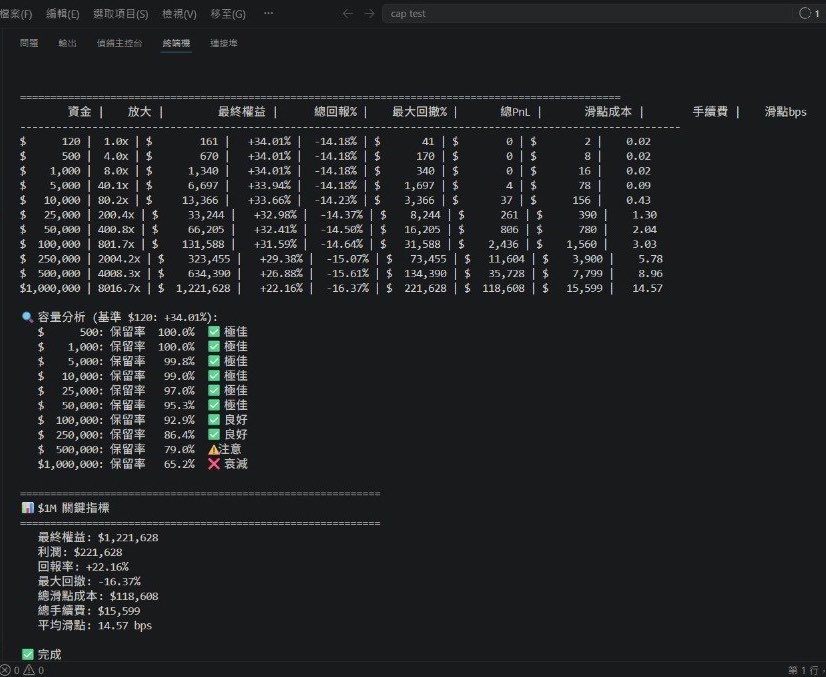
Task: Click the warnings triangle icon in the status bar
Action: pyautogui.click(x=28, y=670)
